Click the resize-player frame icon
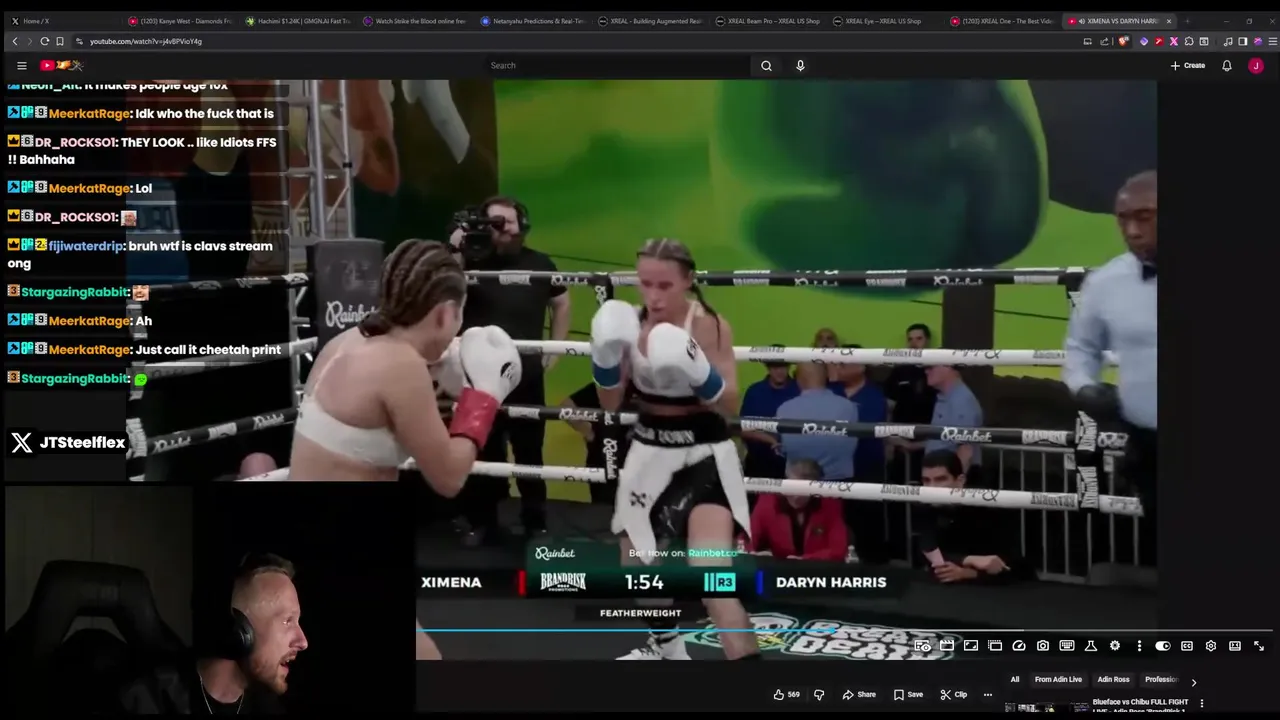 tap(971, 646)
